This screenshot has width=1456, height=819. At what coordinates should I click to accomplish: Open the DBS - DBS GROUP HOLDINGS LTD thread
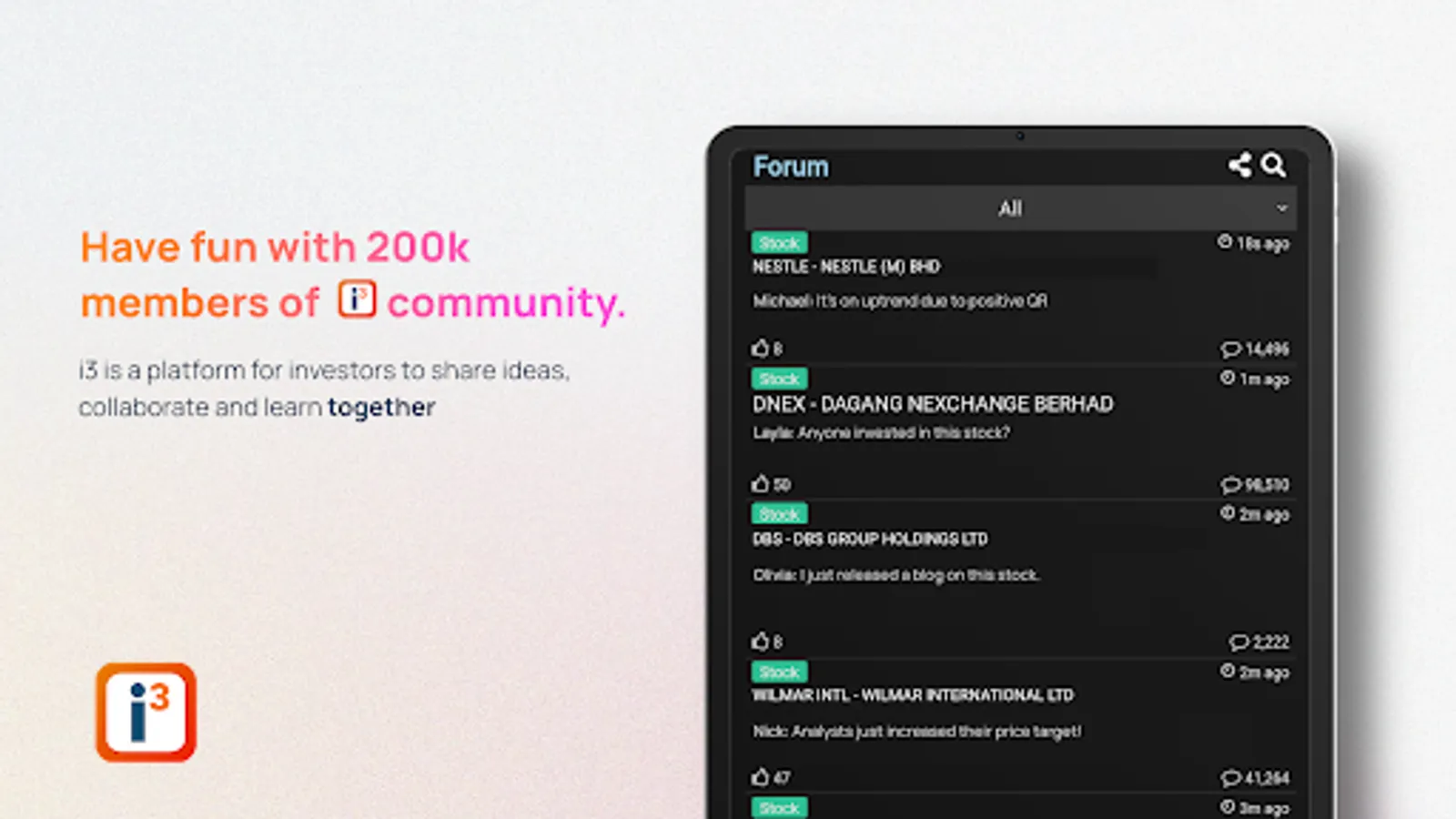point(870,539)
